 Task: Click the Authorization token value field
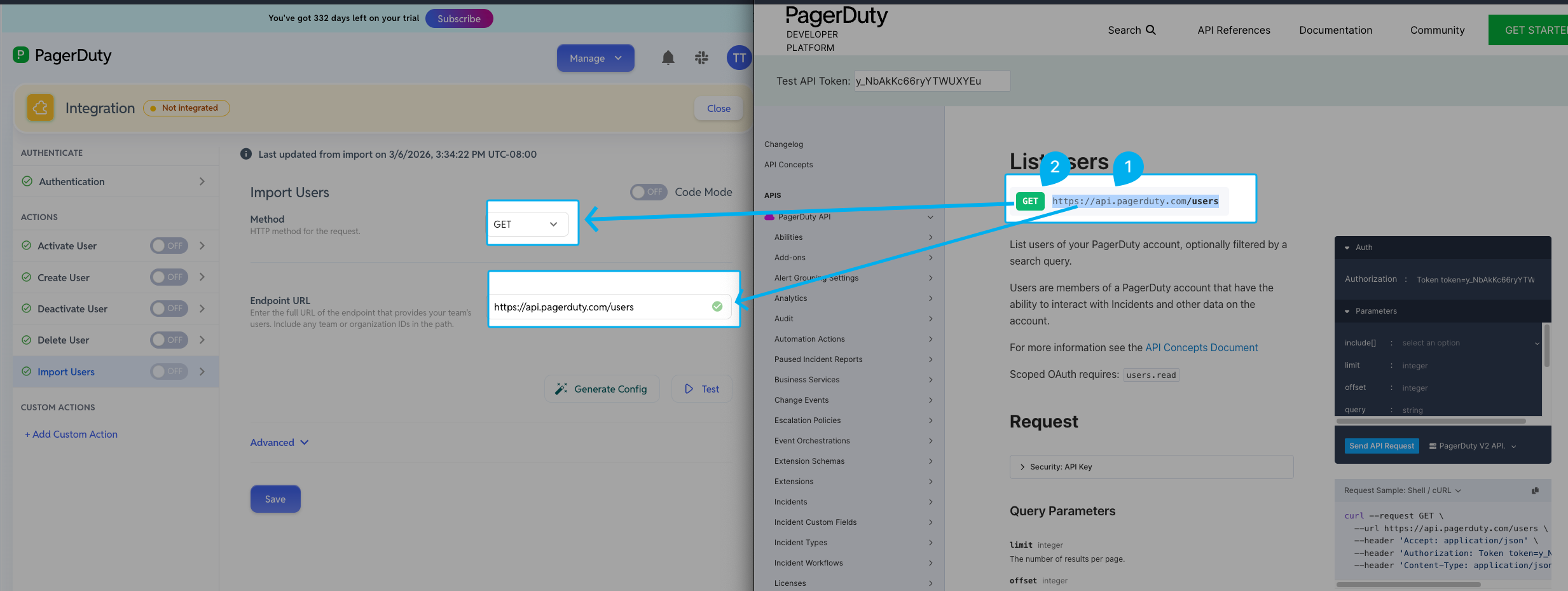pos(1476,279)
